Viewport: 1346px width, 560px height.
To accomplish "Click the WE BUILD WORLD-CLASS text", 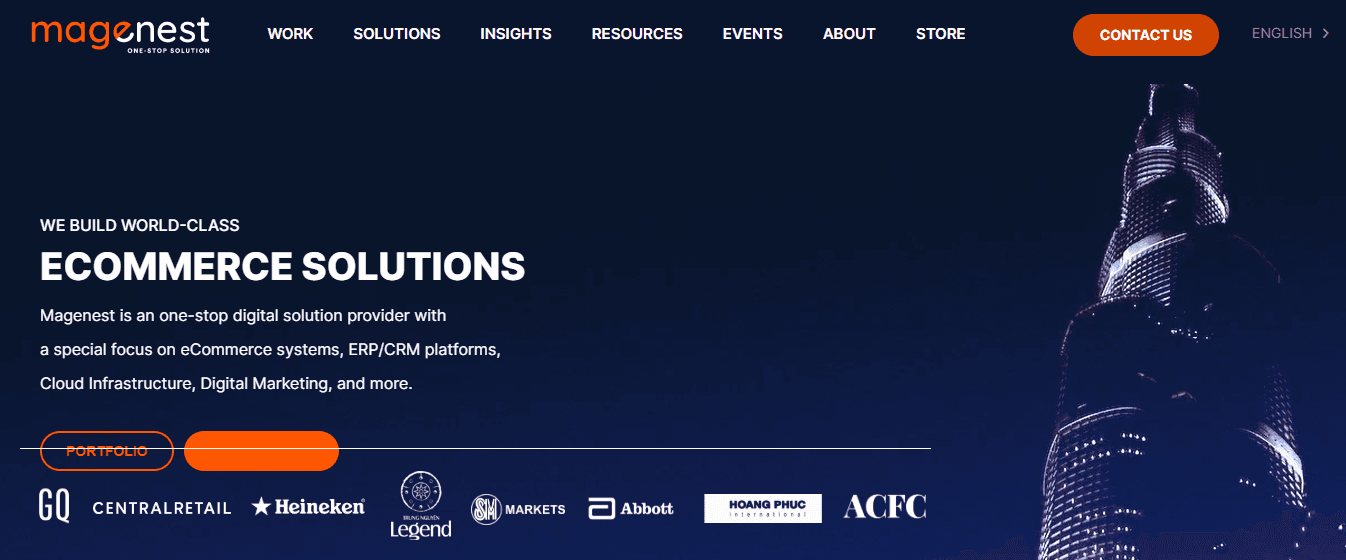I will click(140, 225).
